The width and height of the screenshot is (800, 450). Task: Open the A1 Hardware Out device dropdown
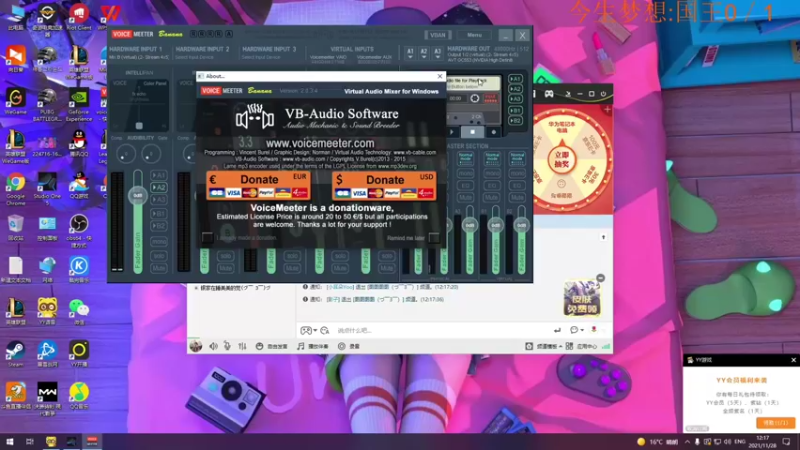pos(410,53)
